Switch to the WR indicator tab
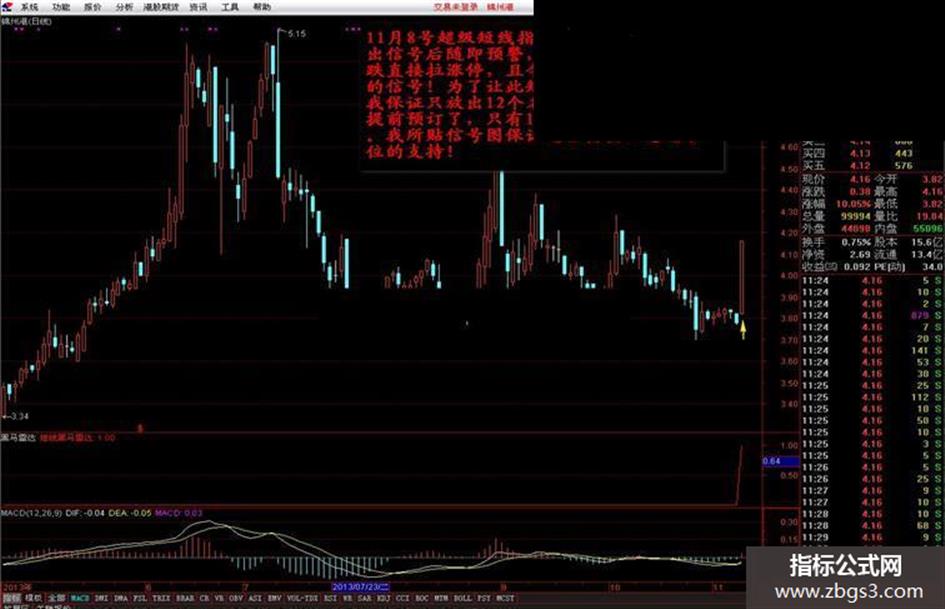 coord(347,598)
